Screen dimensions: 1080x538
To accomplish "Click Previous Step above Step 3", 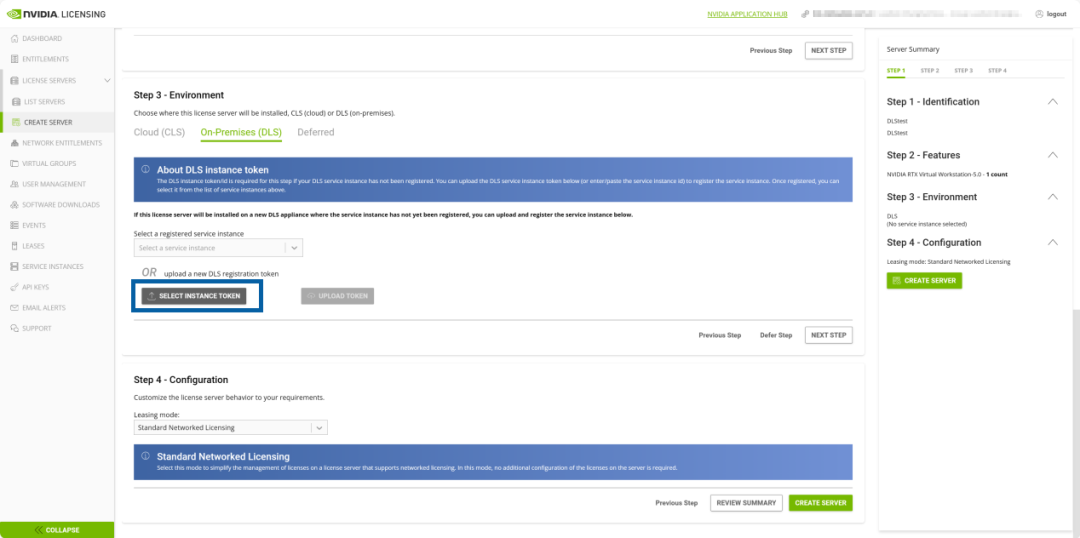I will click(x=771, y=50).
